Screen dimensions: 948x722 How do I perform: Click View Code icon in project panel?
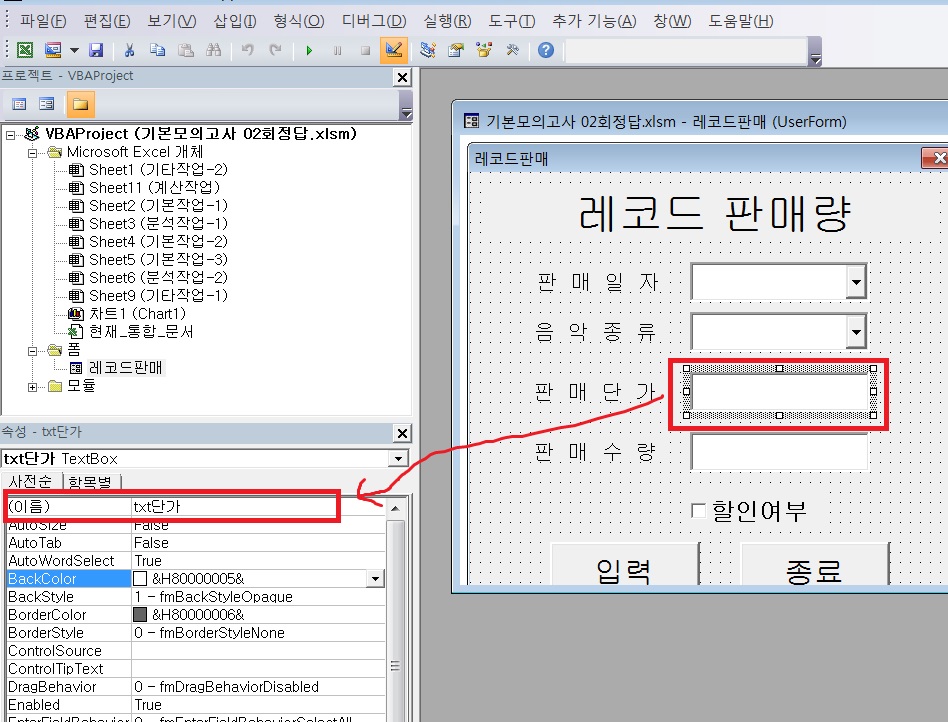tap(19, 104)
